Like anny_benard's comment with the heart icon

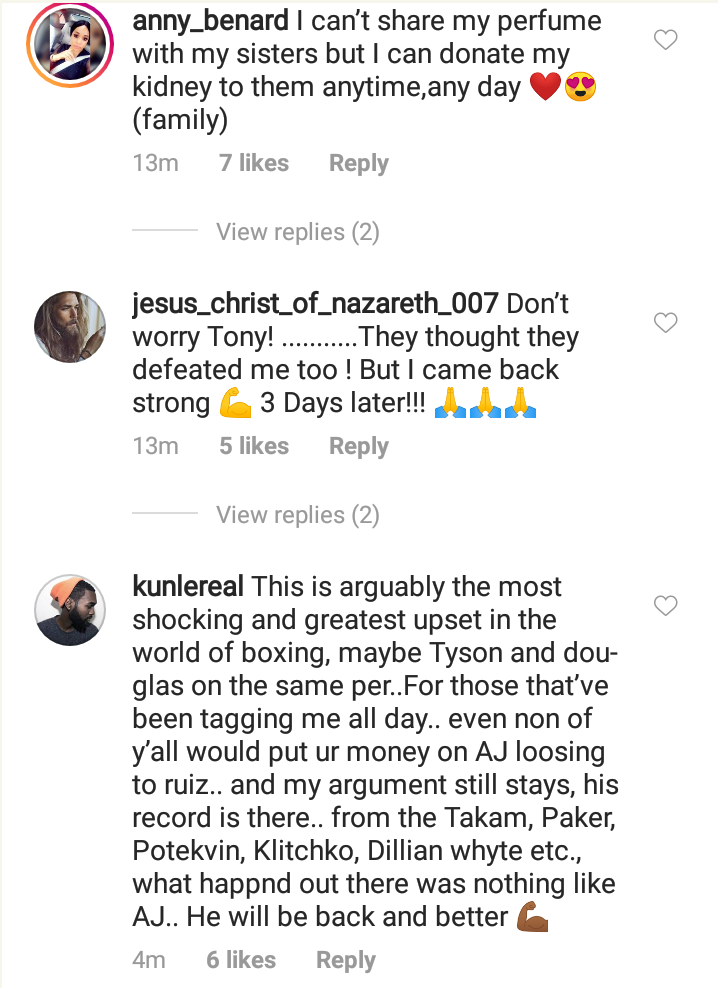665,40
